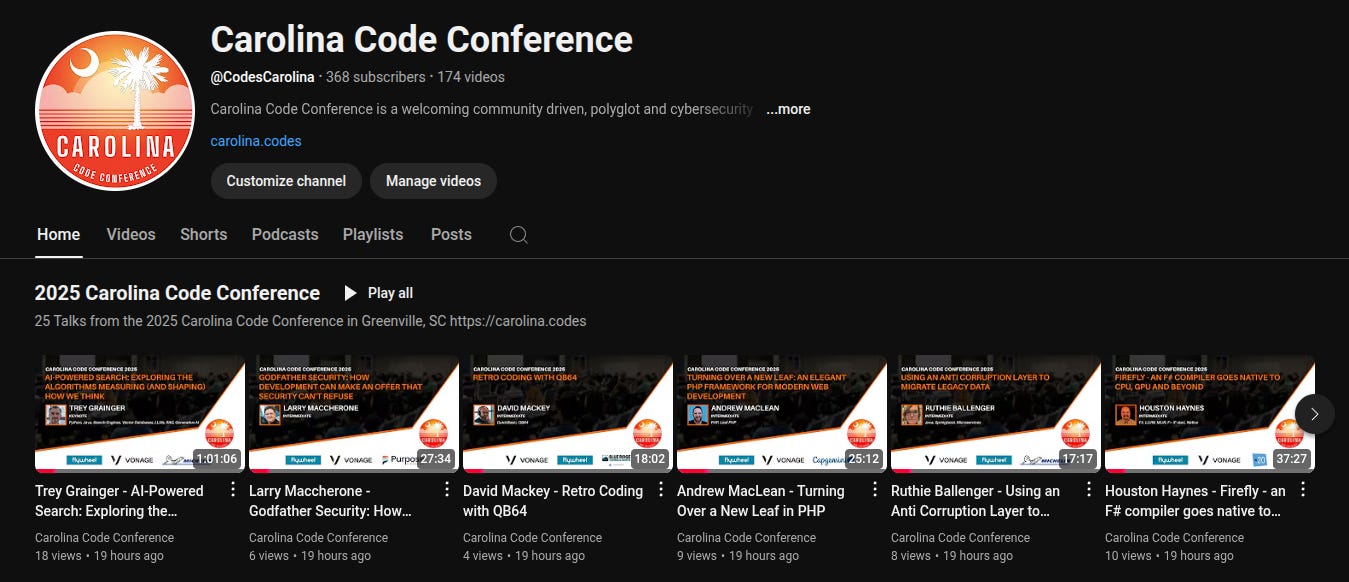Switch to the Shorts tab
This screenshot has width=1349, height=582.
[204, 234]
